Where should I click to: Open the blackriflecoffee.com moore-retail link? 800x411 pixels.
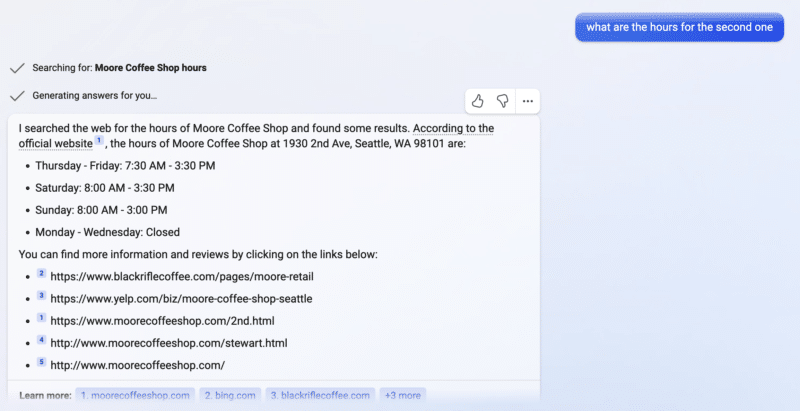182,277
